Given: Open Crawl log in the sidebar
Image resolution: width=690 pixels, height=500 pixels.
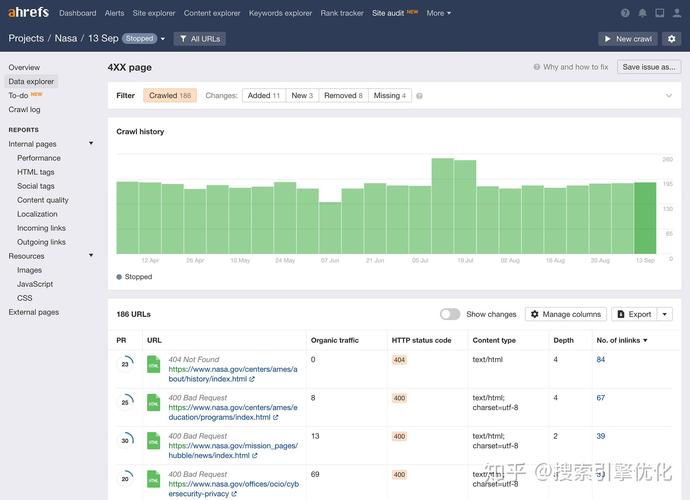Looking at the screenshot, I should [x=24, y=110].
